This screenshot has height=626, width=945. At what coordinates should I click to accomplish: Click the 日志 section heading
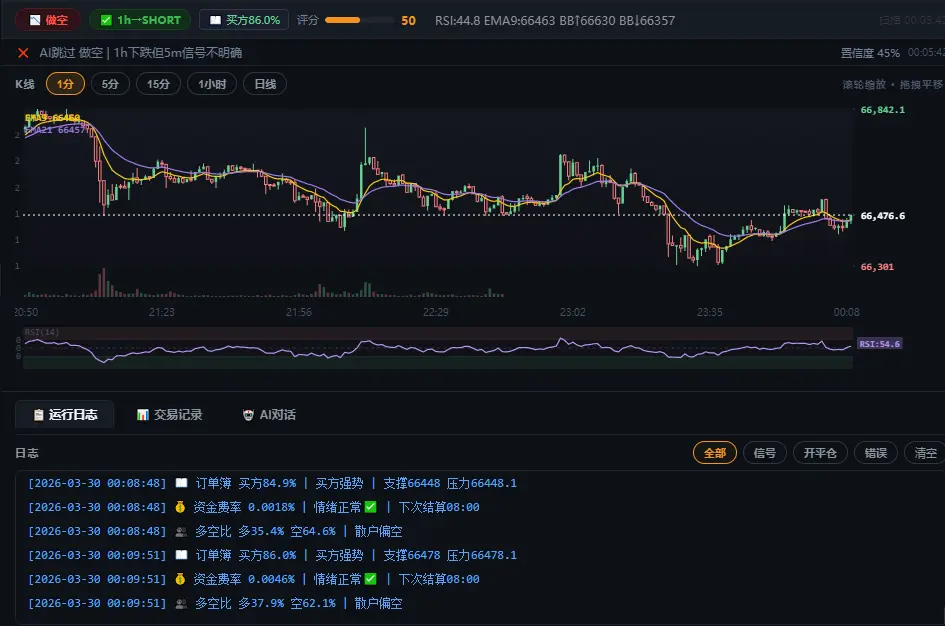click(27, 453)
